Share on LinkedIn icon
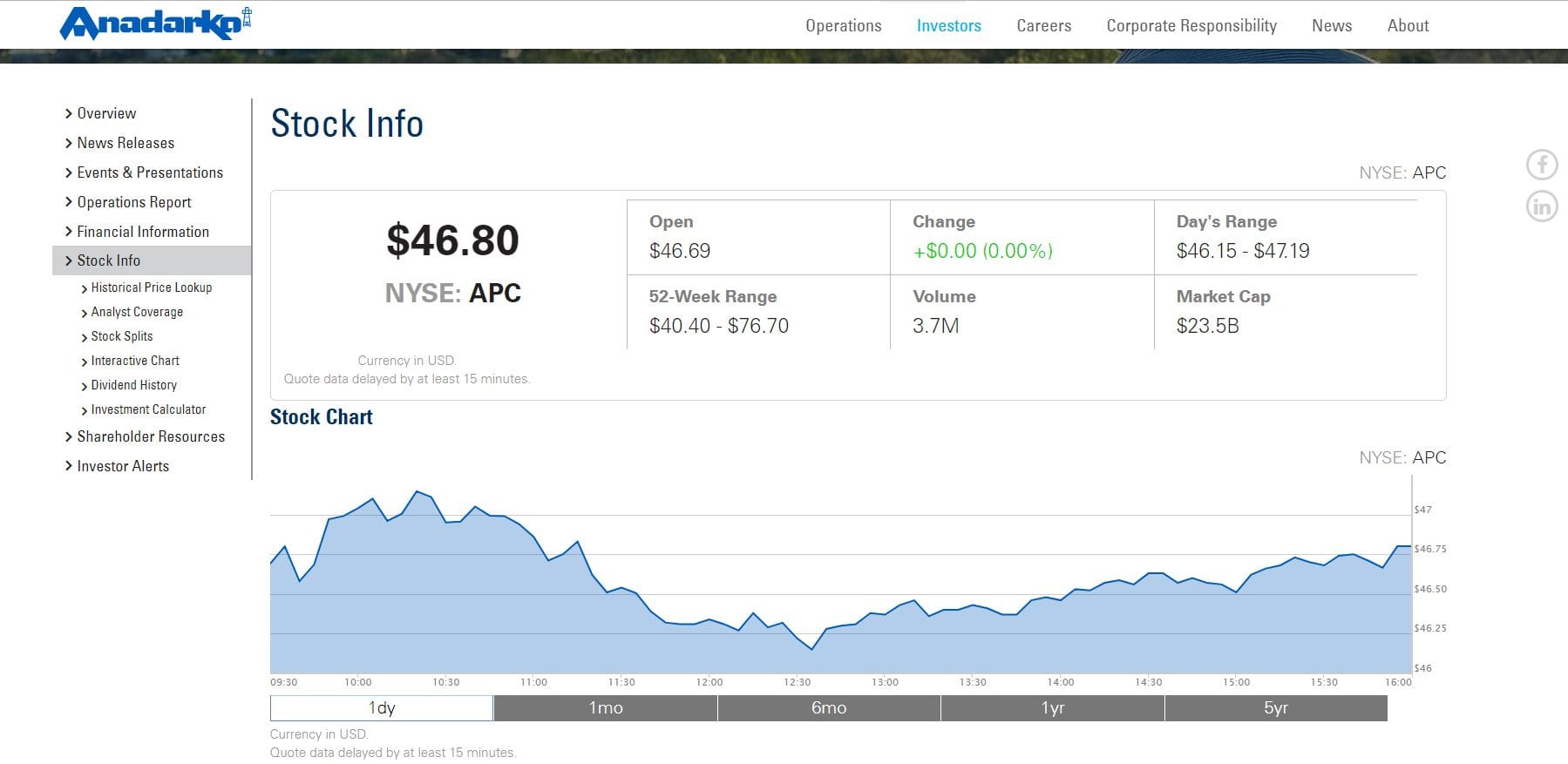 (x=1542, y=206)
